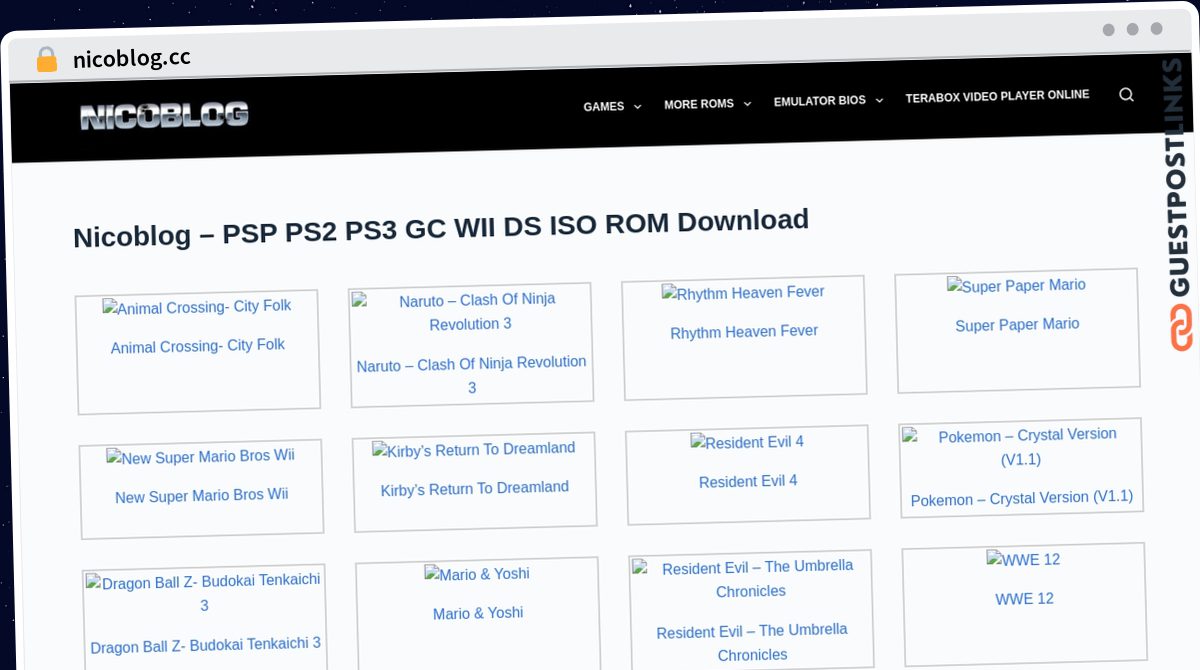The width and height of the screenshot is (1200, 670).
Task: Click the NICOBLOG logo
Action: point(164,116)
